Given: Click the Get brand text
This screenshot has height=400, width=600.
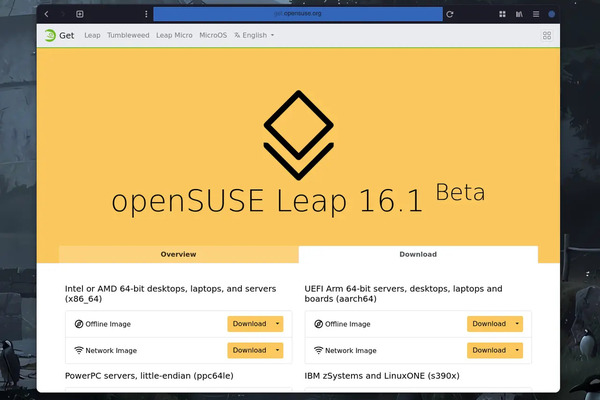Looking at the screenshot, I should (67, 36).
